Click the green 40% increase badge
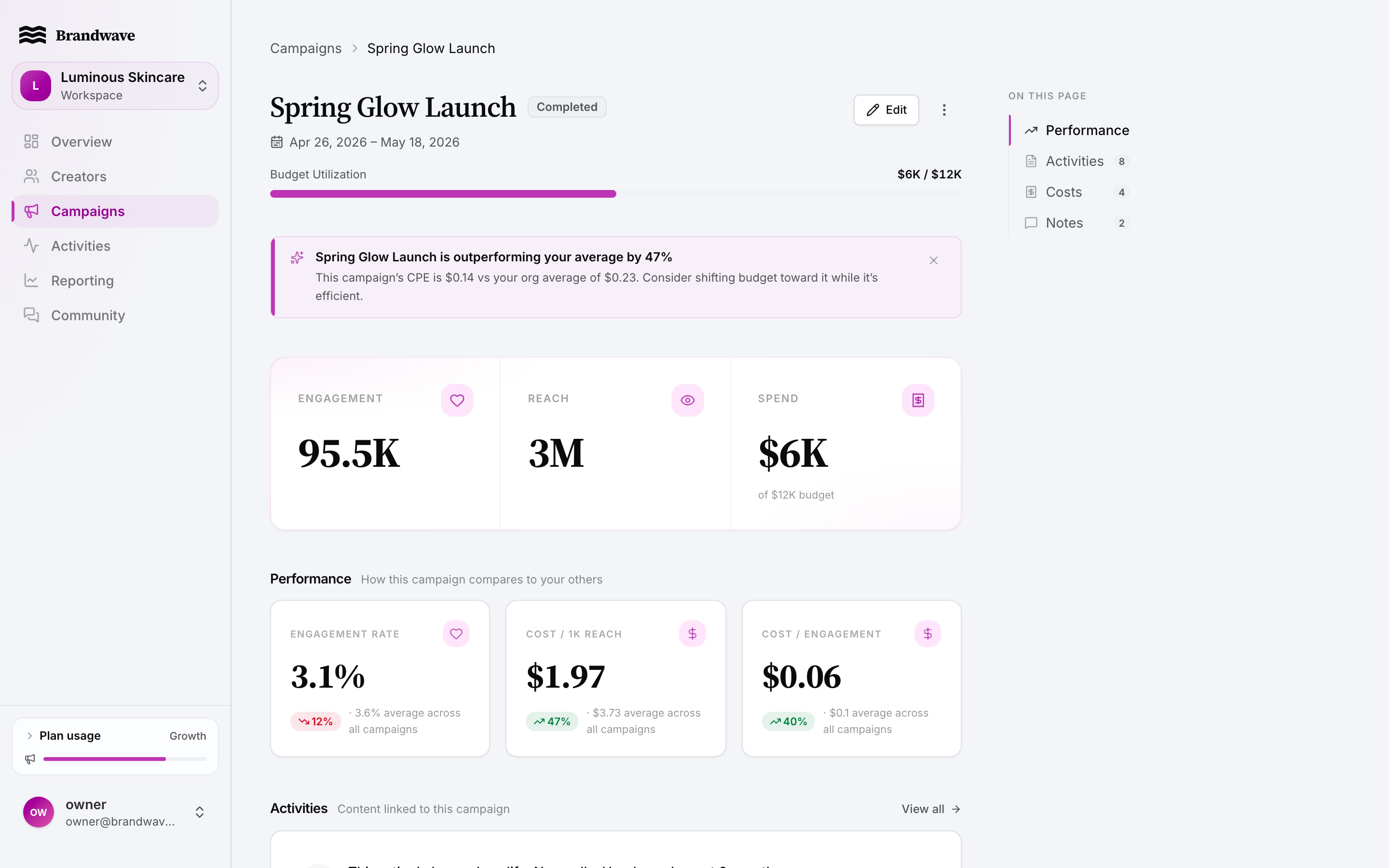The image size is (1389, 868). [788, 721]
